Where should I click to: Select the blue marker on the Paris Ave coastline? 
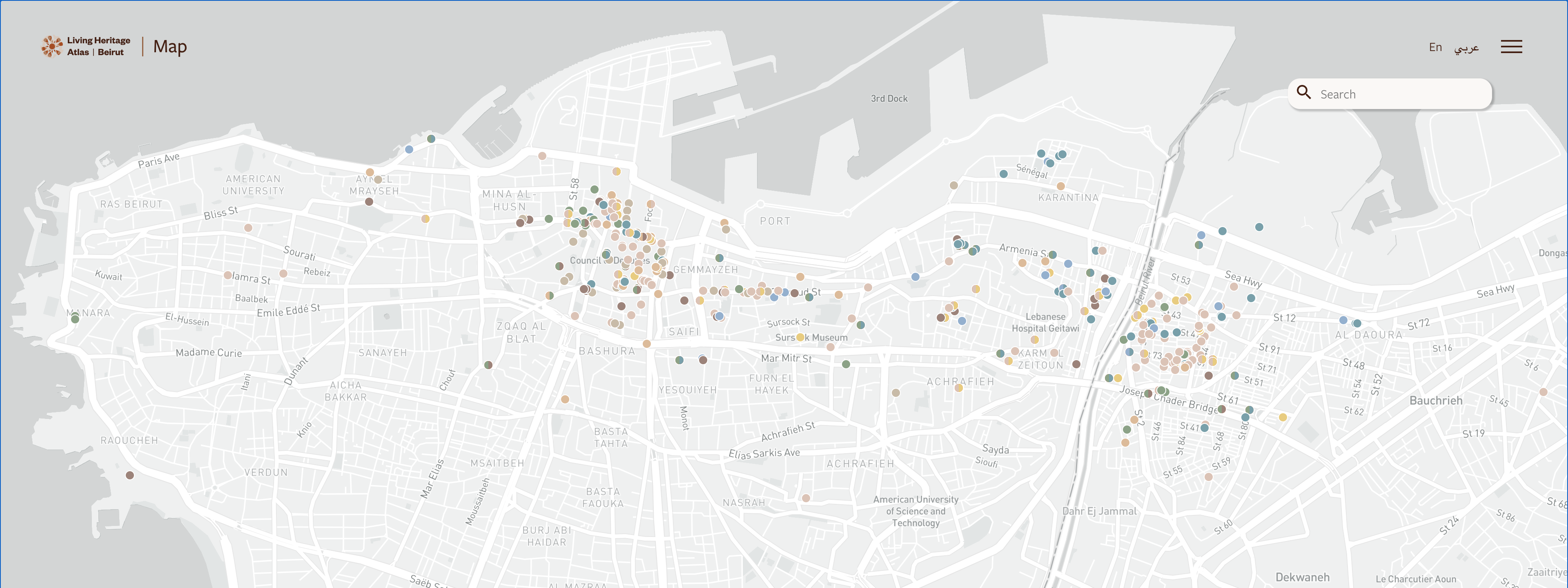tap(409, 149)
